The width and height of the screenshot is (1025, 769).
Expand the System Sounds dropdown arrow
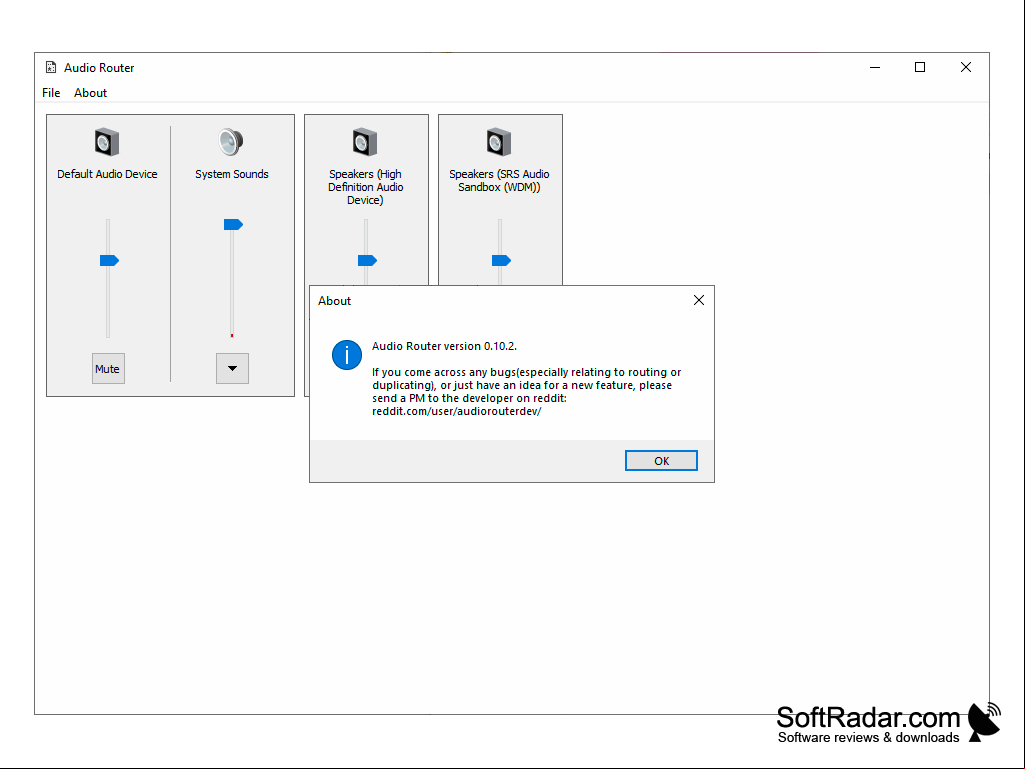click(232, 369)
